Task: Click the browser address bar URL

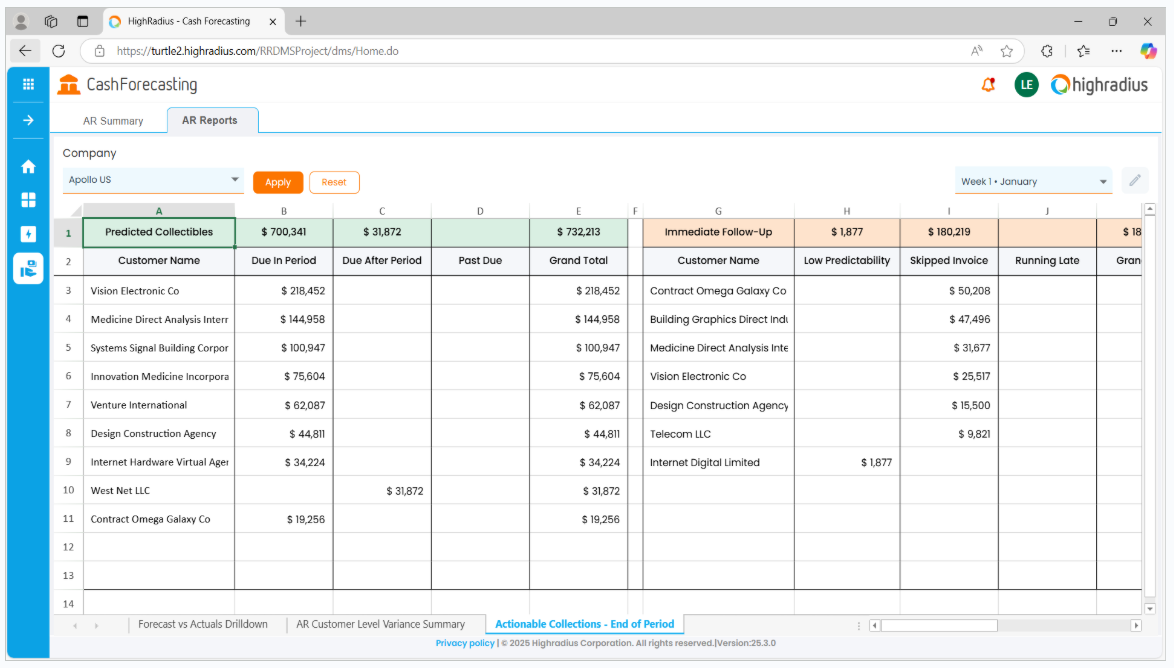Action: pyautogui.click(x=258, y=51)
